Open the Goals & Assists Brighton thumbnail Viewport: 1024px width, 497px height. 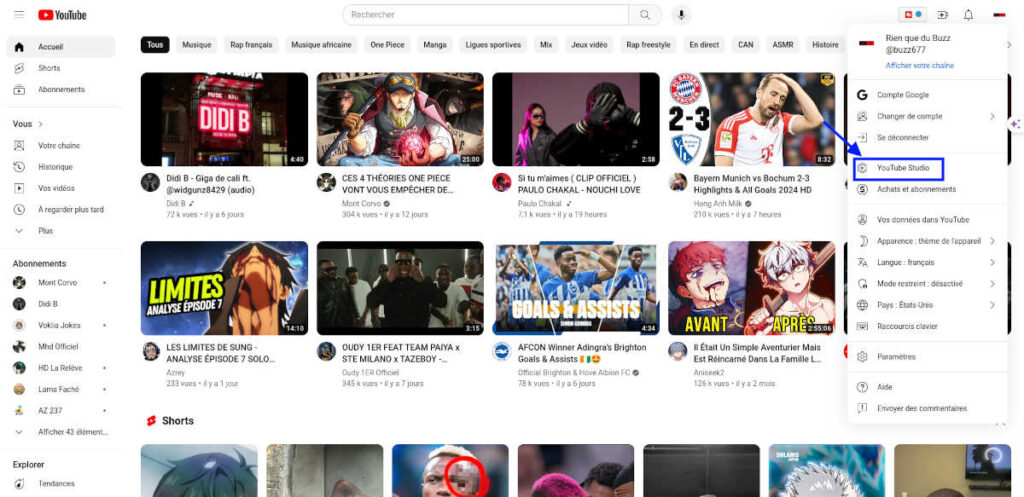[576, 288]
